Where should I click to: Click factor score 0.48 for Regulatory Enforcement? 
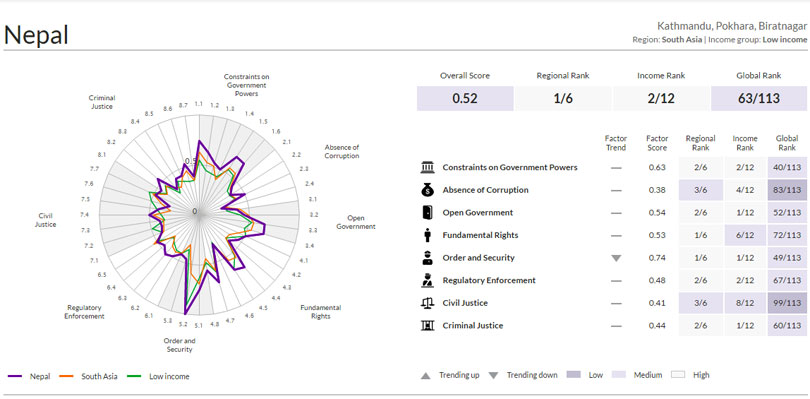(657, 280)
